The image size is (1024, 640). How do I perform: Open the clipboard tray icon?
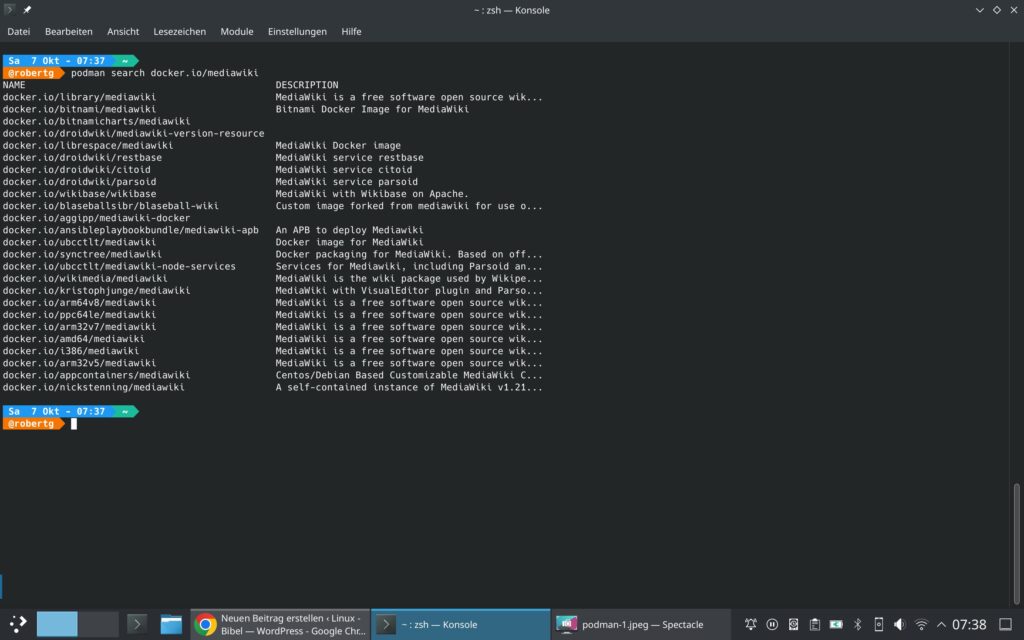(814, 624)
